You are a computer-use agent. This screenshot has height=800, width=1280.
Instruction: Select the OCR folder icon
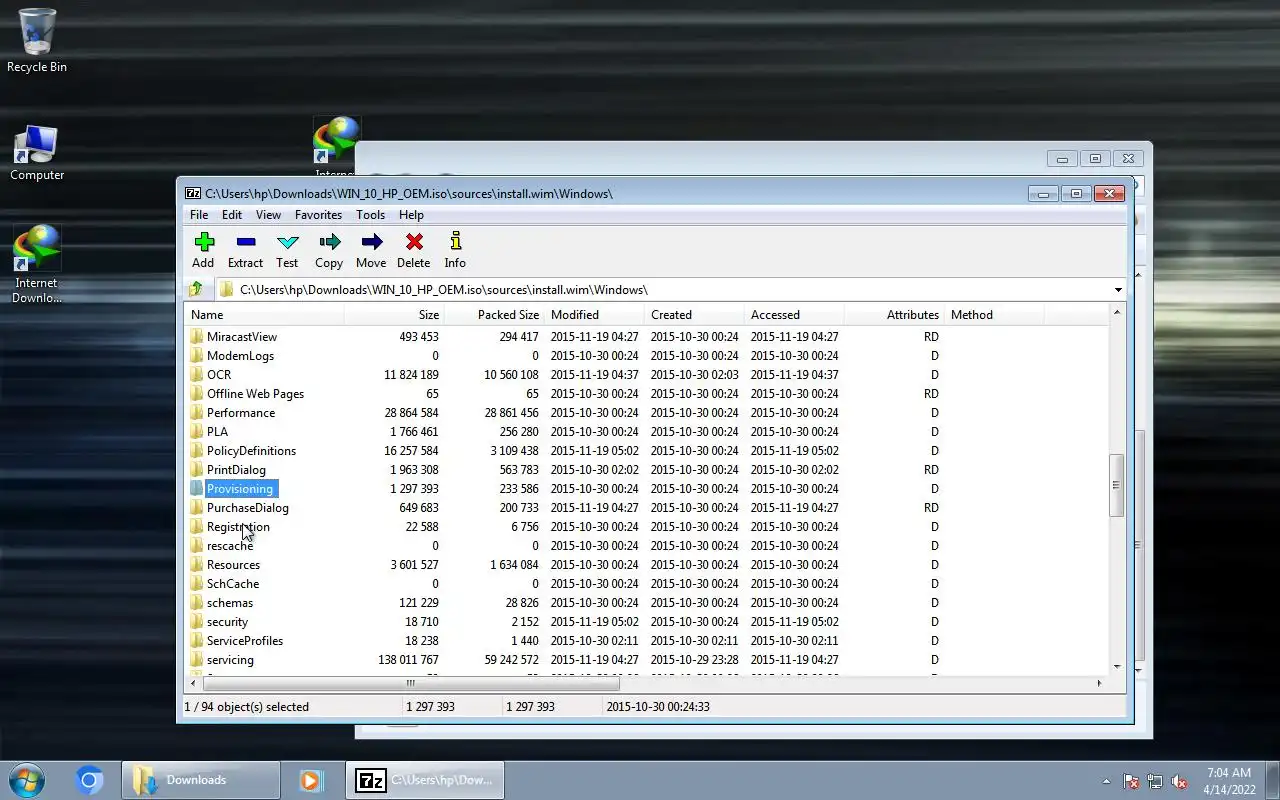(x=196, y=375)
